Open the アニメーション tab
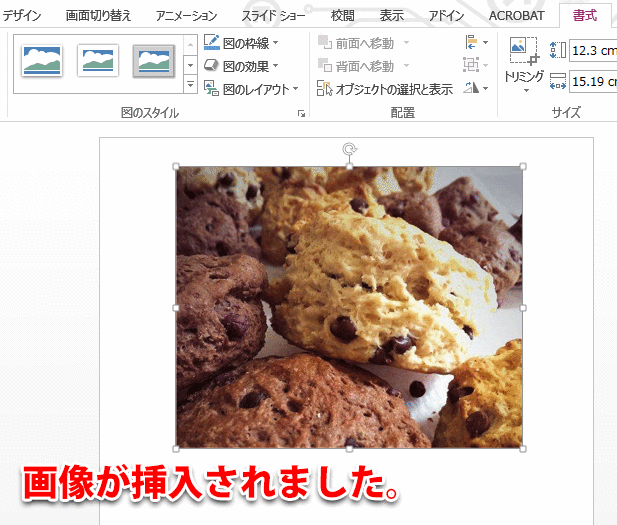 [x=187, y=16]
